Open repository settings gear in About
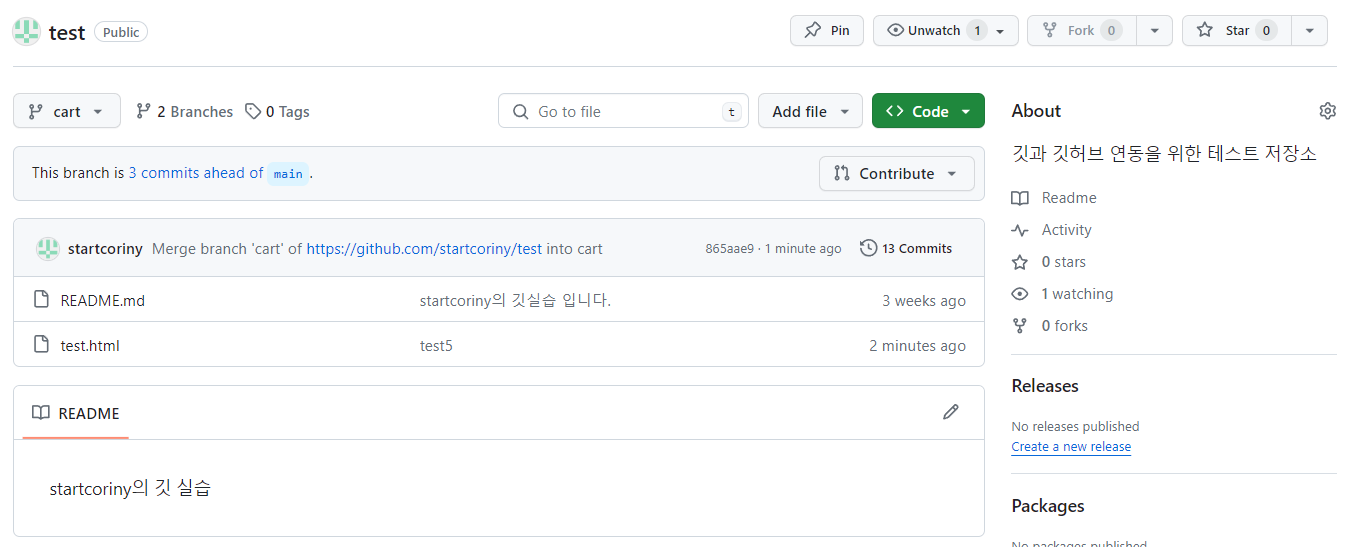The height and width of the screenshot is (547, 1360). [x=1328, y=111]
